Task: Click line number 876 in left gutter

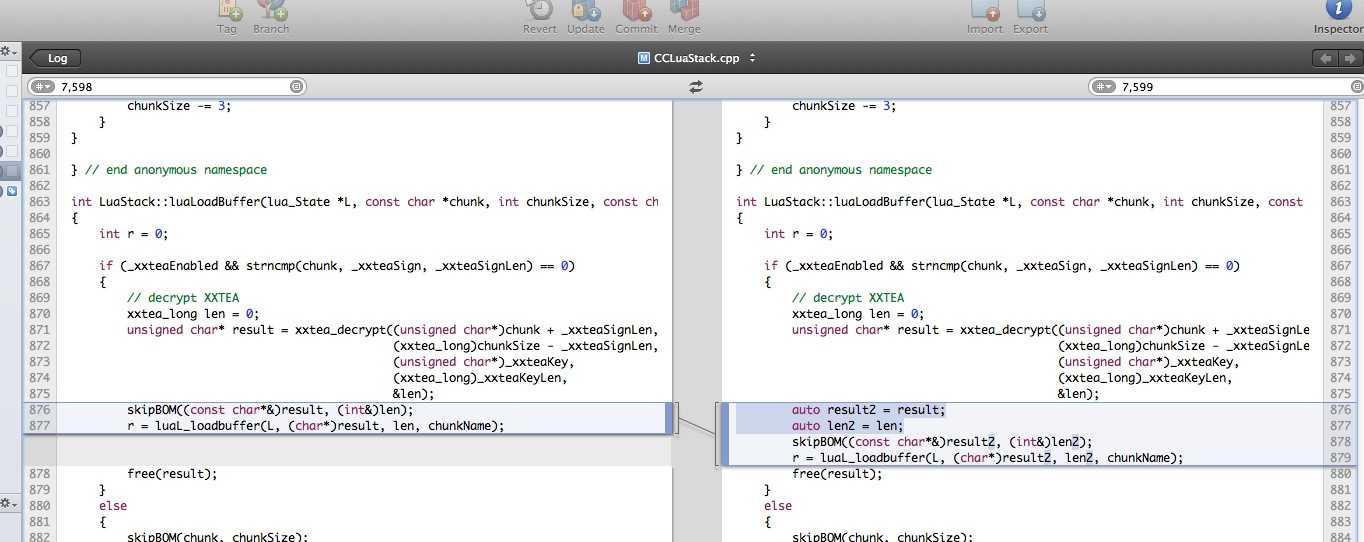Action: pyautogui.click(x=39, y=410)
